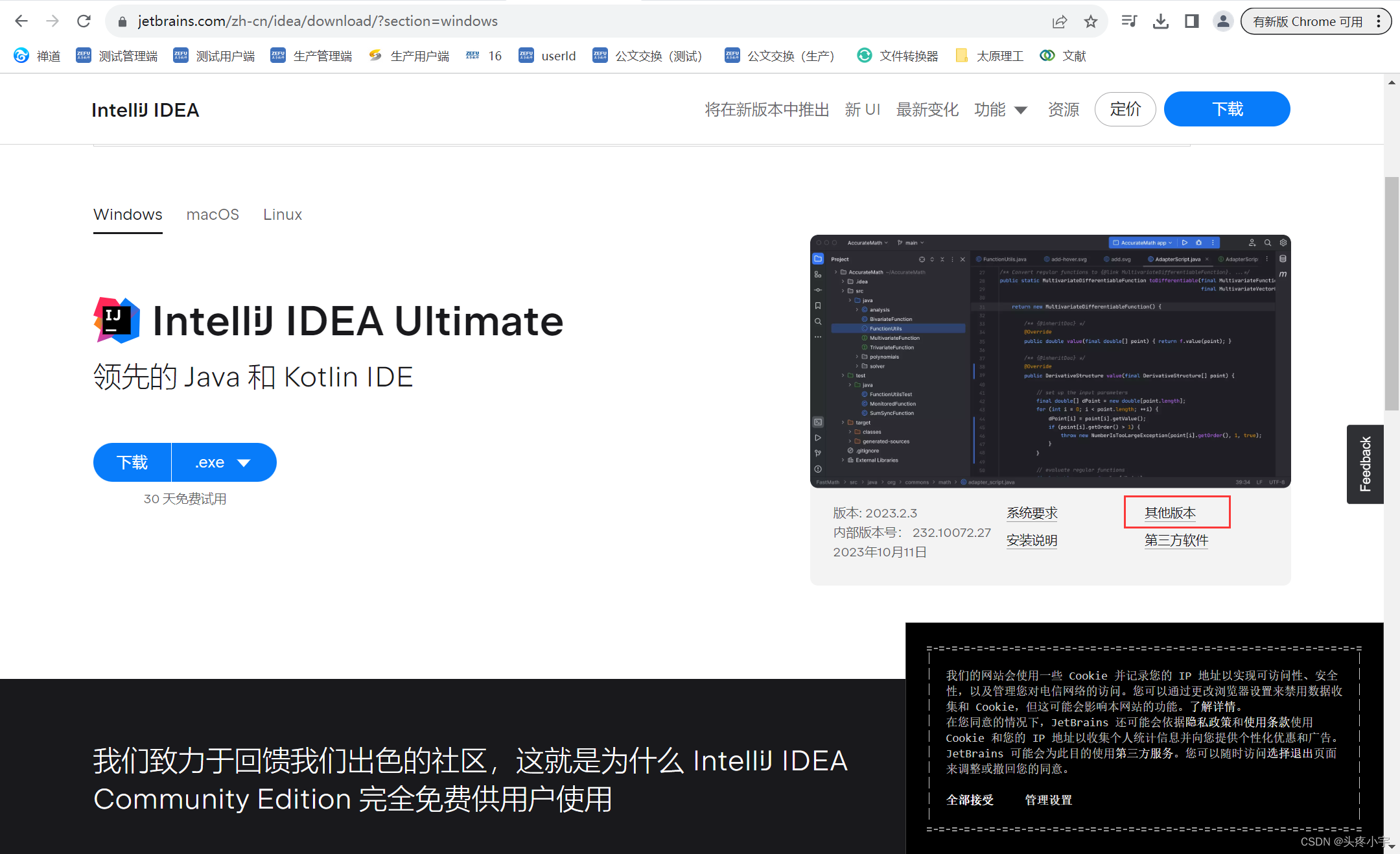Click the 下载 button for IDEA Ultimate
This screenshot has width=1400, height=854.
click(x=132, y=462)
